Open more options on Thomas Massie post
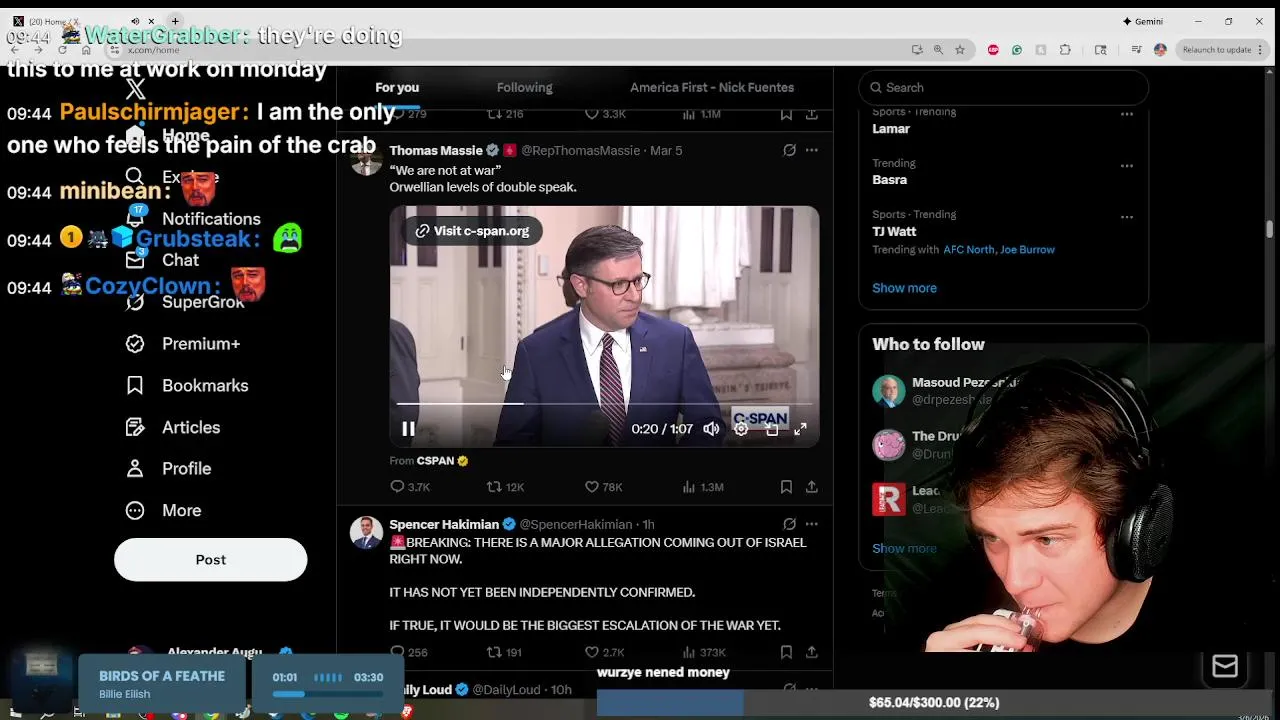 pos(812,150)
